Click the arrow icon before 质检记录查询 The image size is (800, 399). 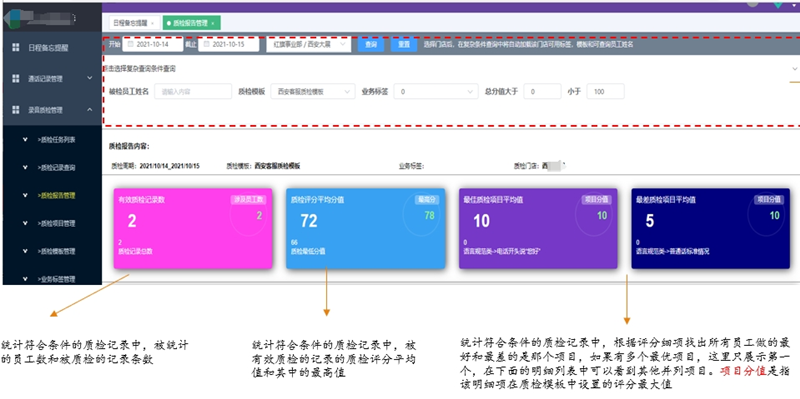[25, 167]
